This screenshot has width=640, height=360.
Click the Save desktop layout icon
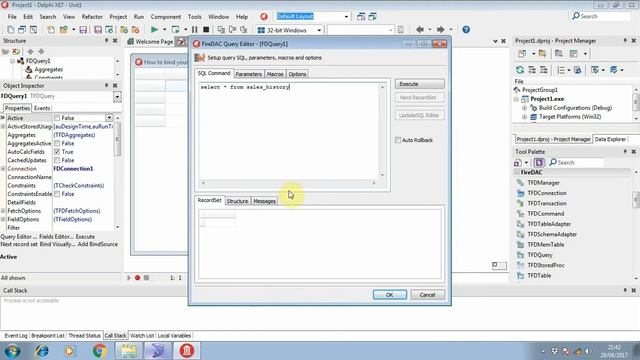[361, 17]
